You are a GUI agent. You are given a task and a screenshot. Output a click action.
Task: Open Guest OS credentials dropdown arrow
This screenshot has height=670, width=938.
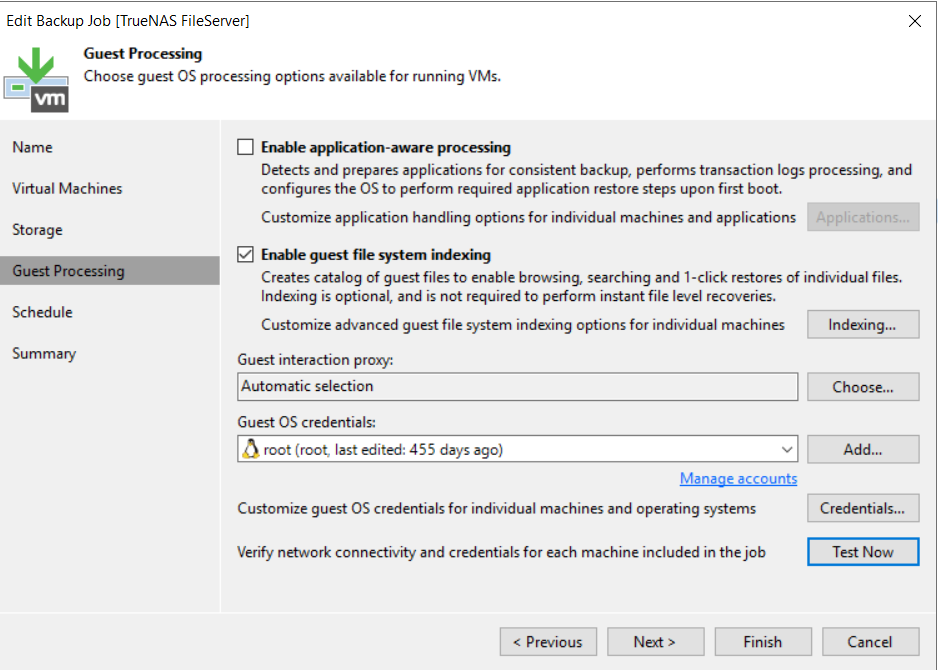tap(787, 449)
